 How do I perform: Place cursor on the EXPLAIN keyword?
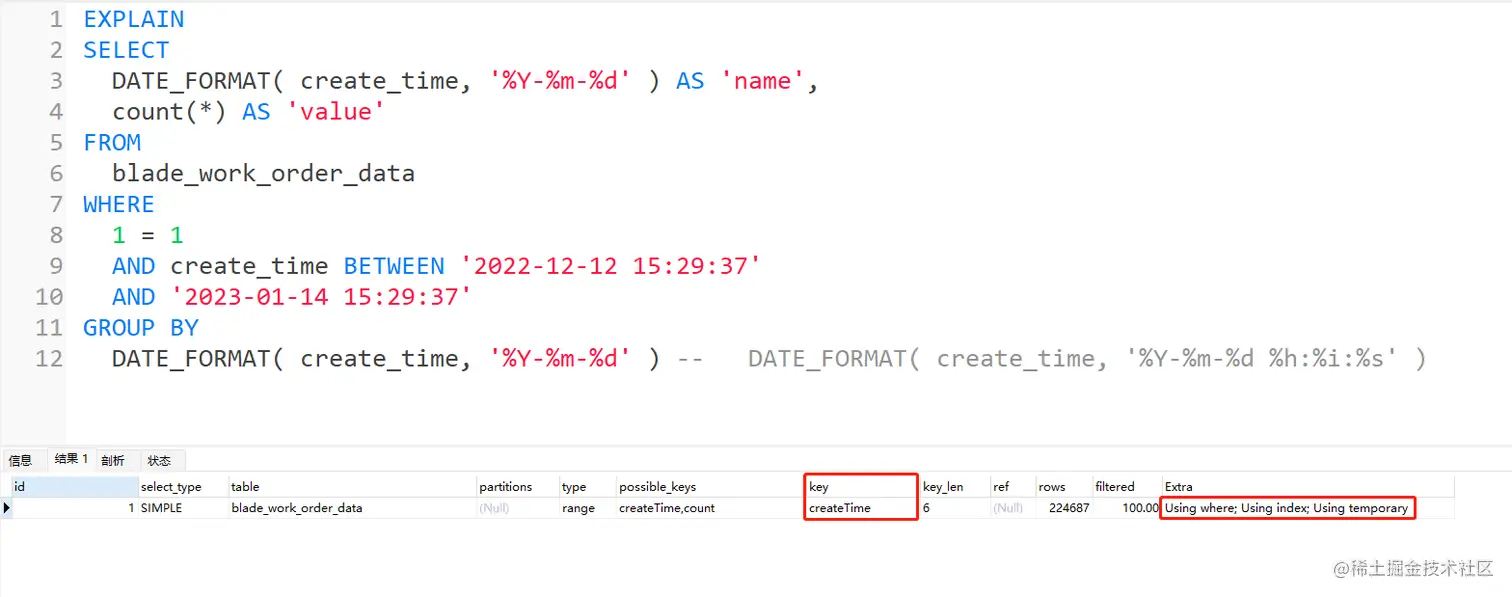pyautogui.click(x=134, y=19)
